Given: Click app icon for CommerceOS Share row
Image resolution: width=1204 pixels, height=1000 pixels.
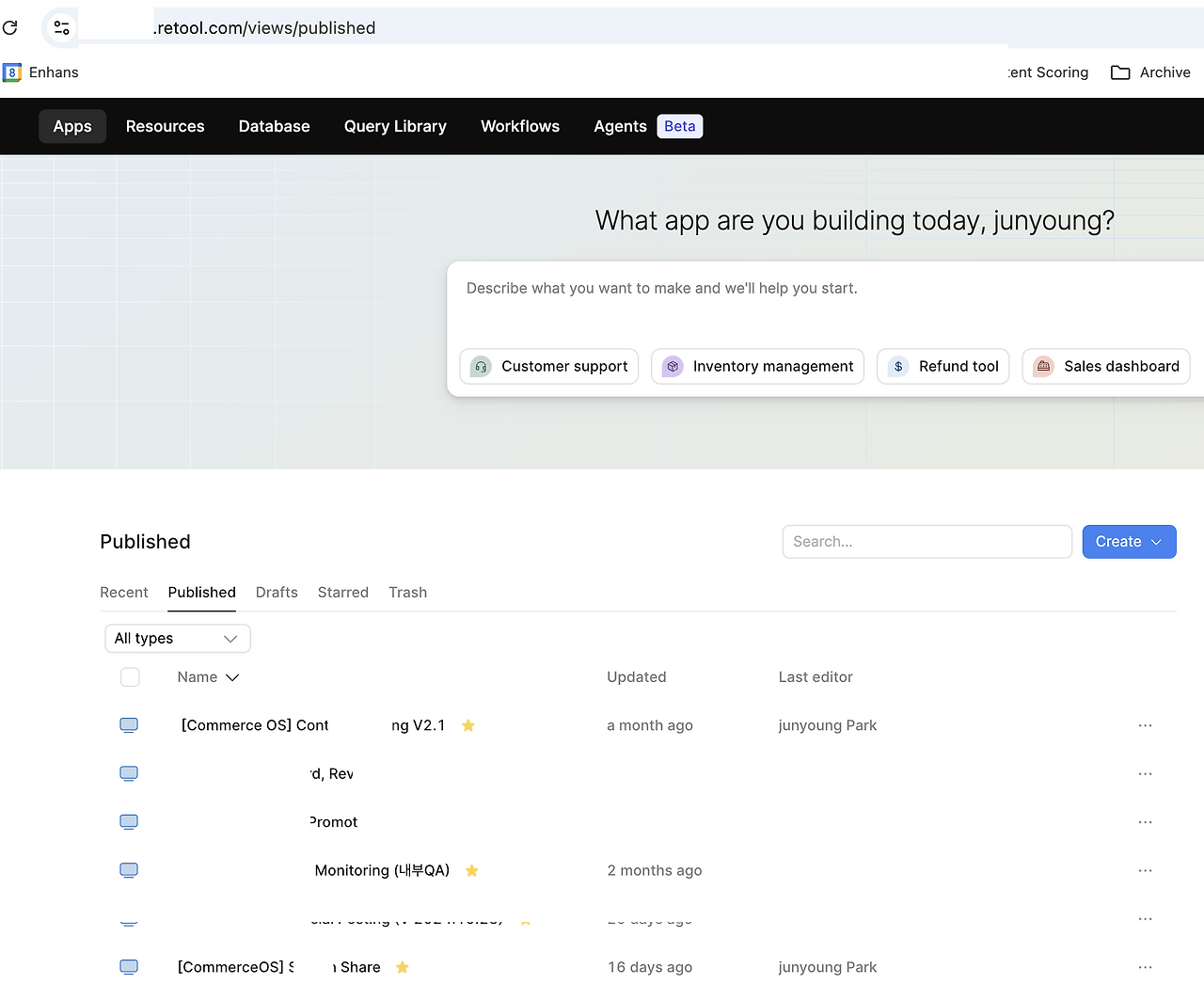Looking at the screenshot, I should [x=129, y=967].
